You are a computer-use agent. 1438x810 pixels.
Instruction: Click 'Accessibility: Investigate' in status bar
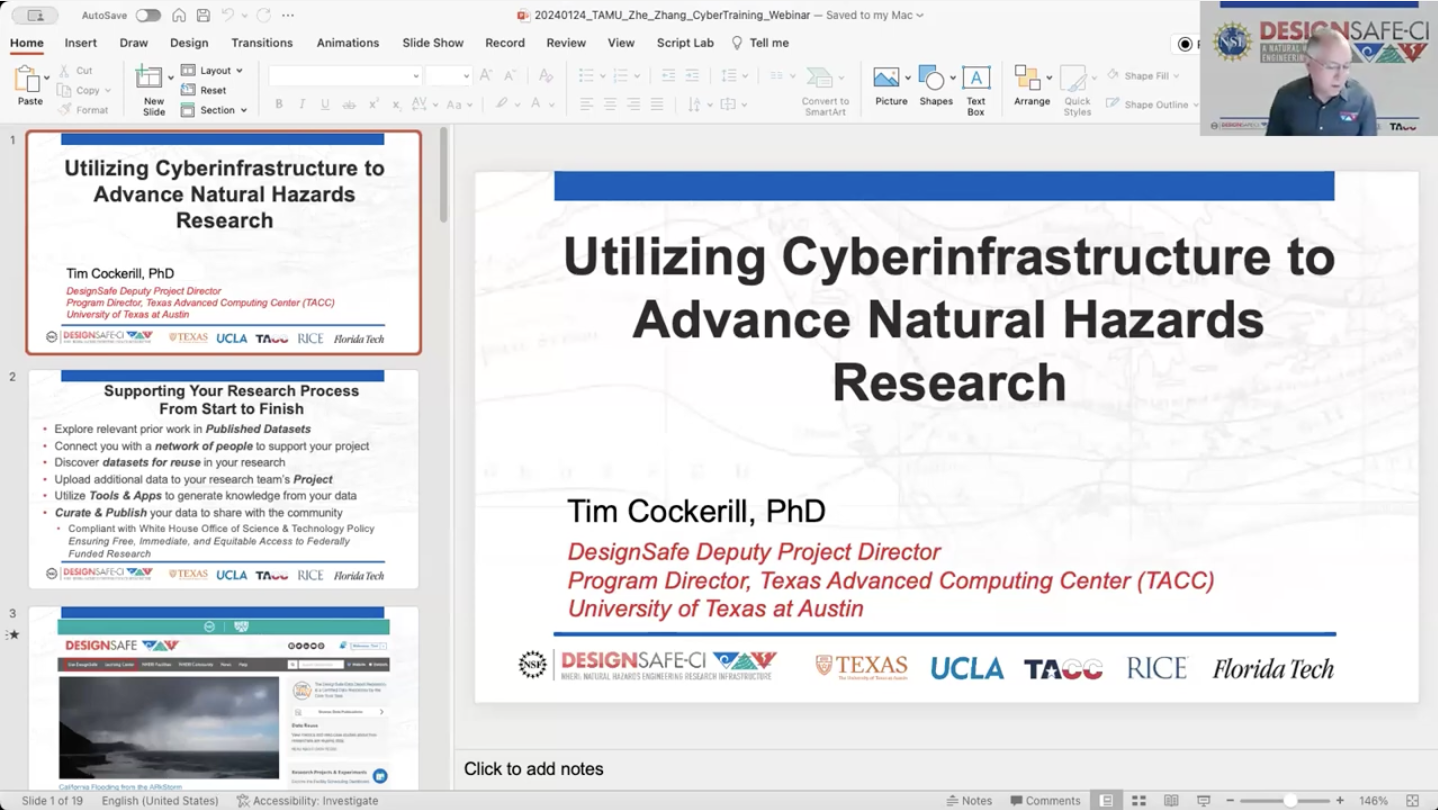(x=307, y=801)
